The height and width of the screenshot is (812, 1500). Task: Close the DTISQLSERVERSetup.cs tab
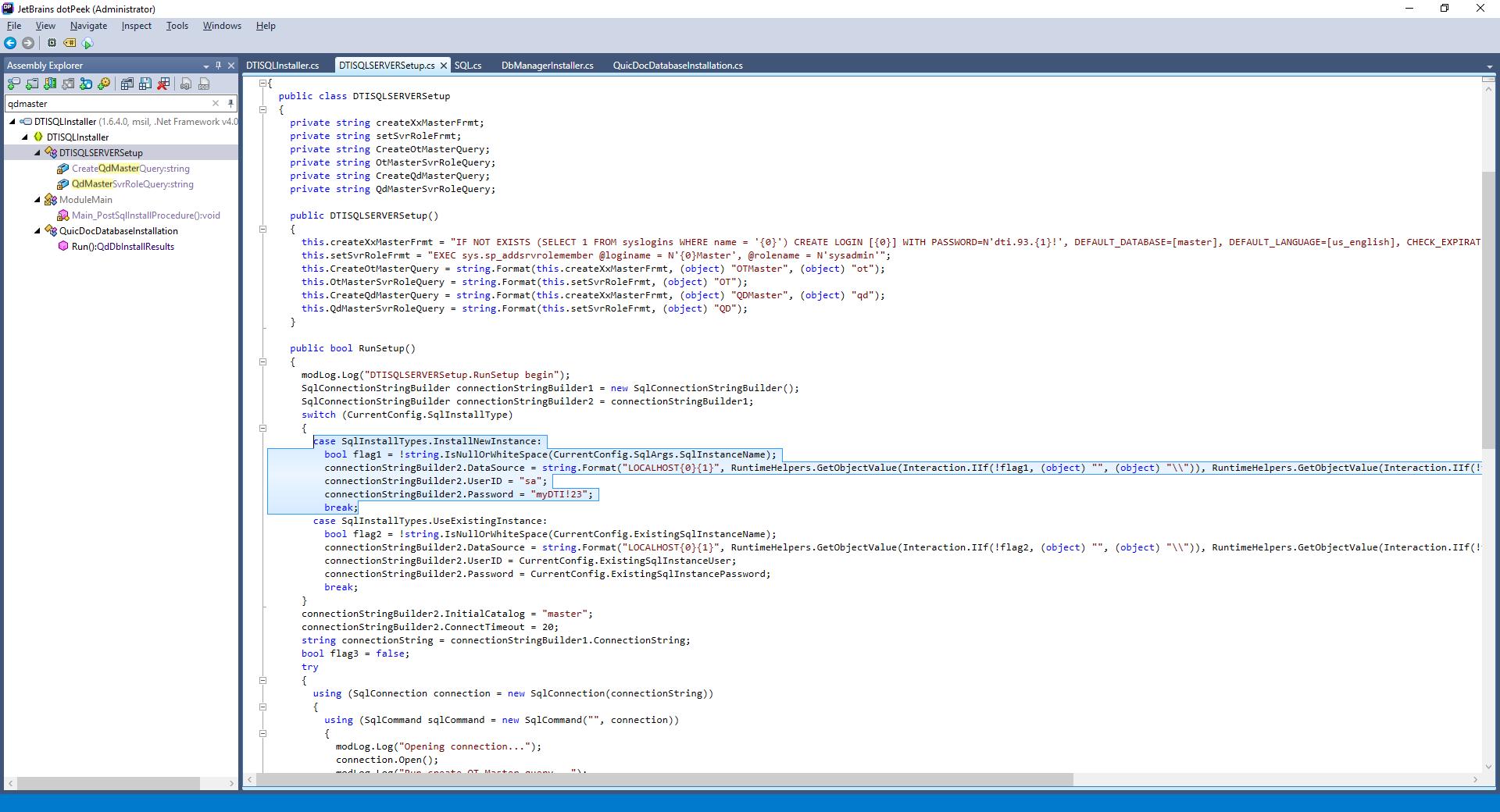pos(444,66)
